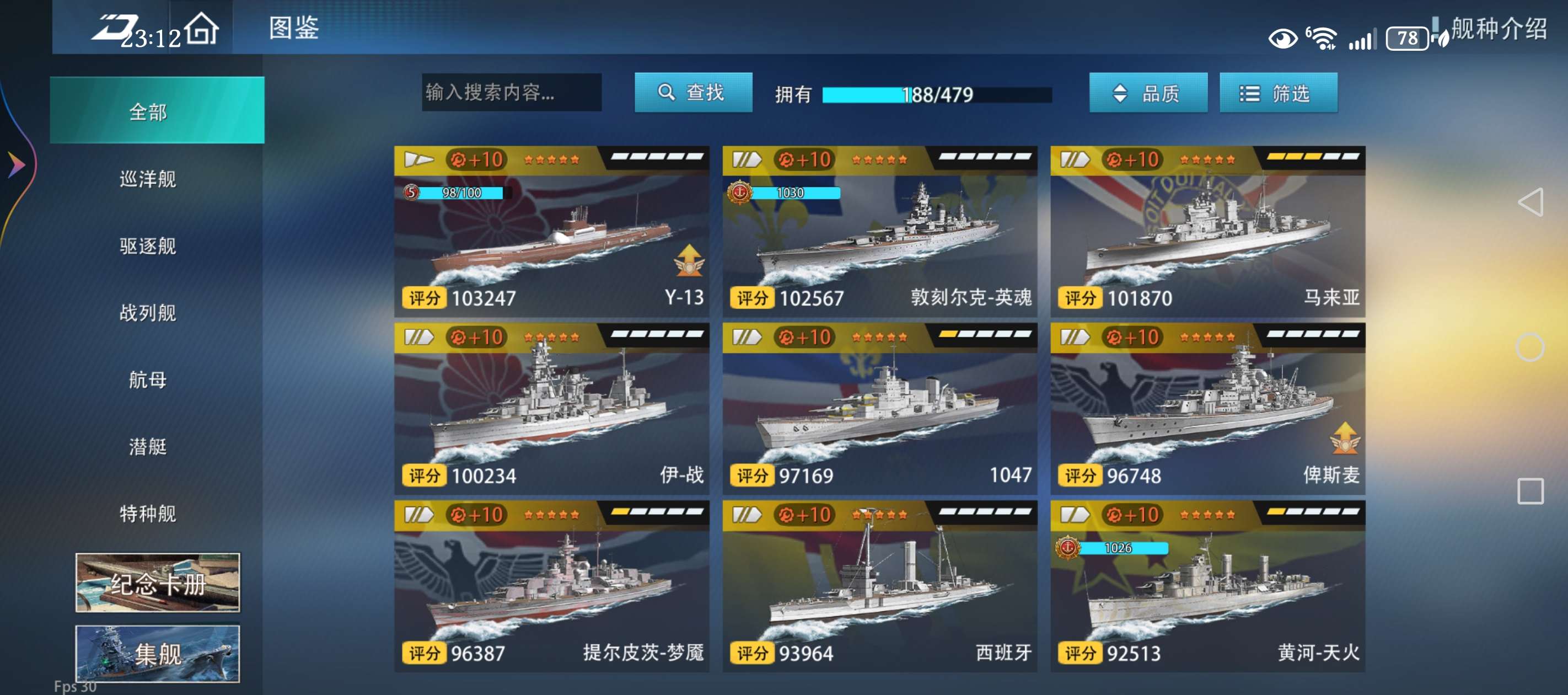
Task: Switch to the 潜艇 category
Action: pyautogui.click(x=148, y=446)
